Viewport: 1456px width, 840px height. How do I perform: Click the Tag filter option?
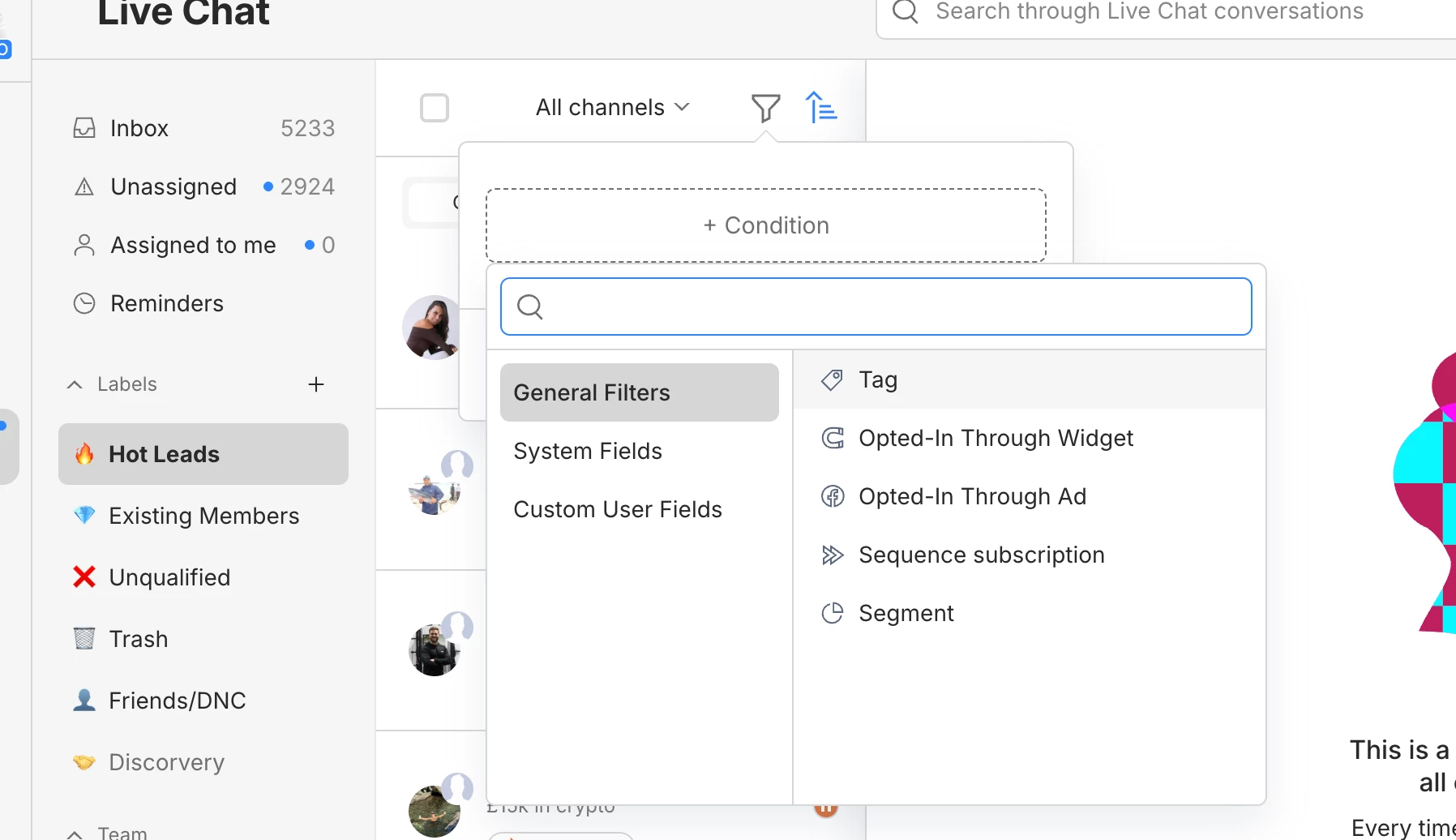pos(878,380)
